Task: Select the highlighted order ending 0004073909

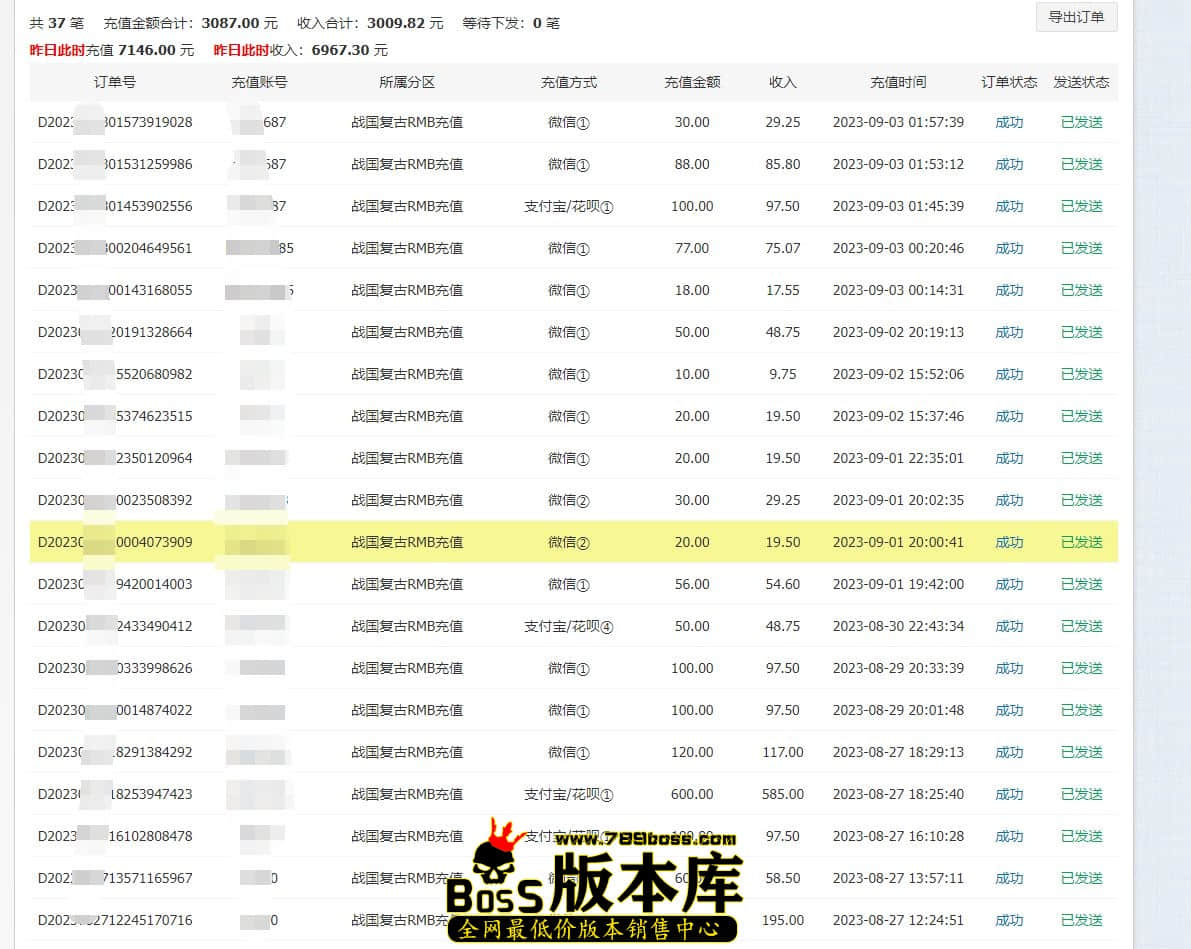Action: tap(115, 542)
